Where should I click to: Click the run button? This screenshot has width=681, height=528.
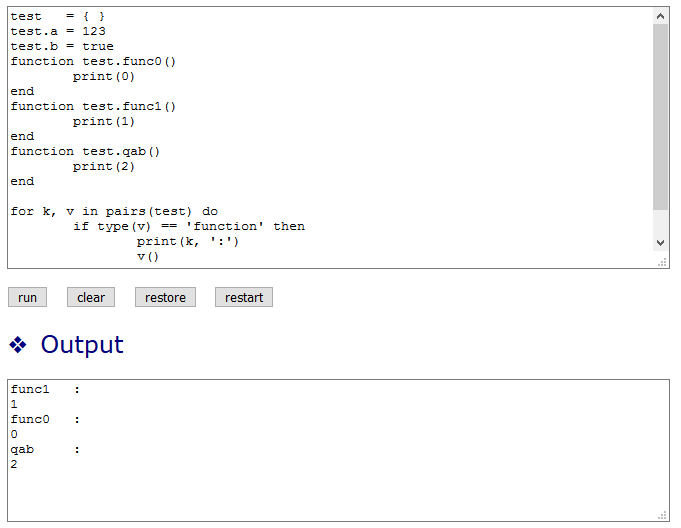(x=27, y=297)
